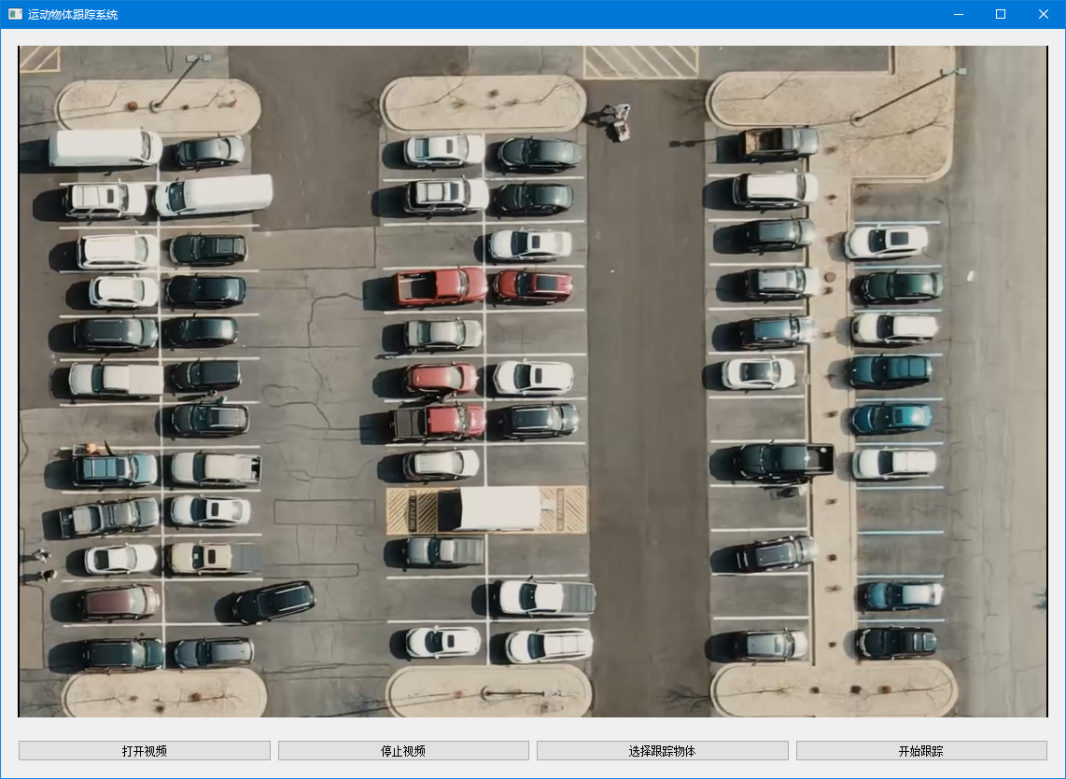Select the white box truck on yellow hatching
This screenshot has width=1066, height=779.
click(488, 509)
